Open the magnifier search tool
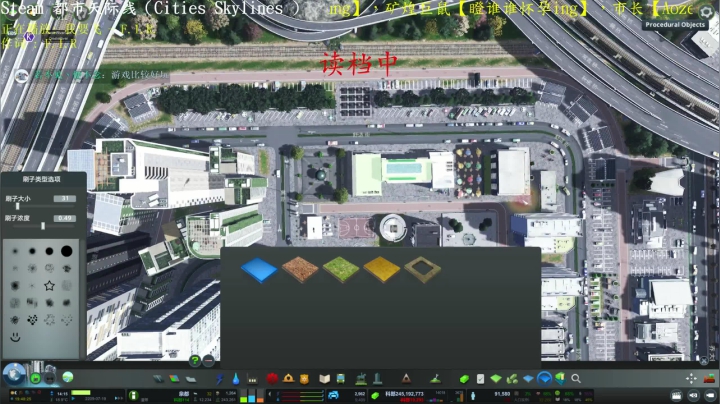 (x=576, y=379)
